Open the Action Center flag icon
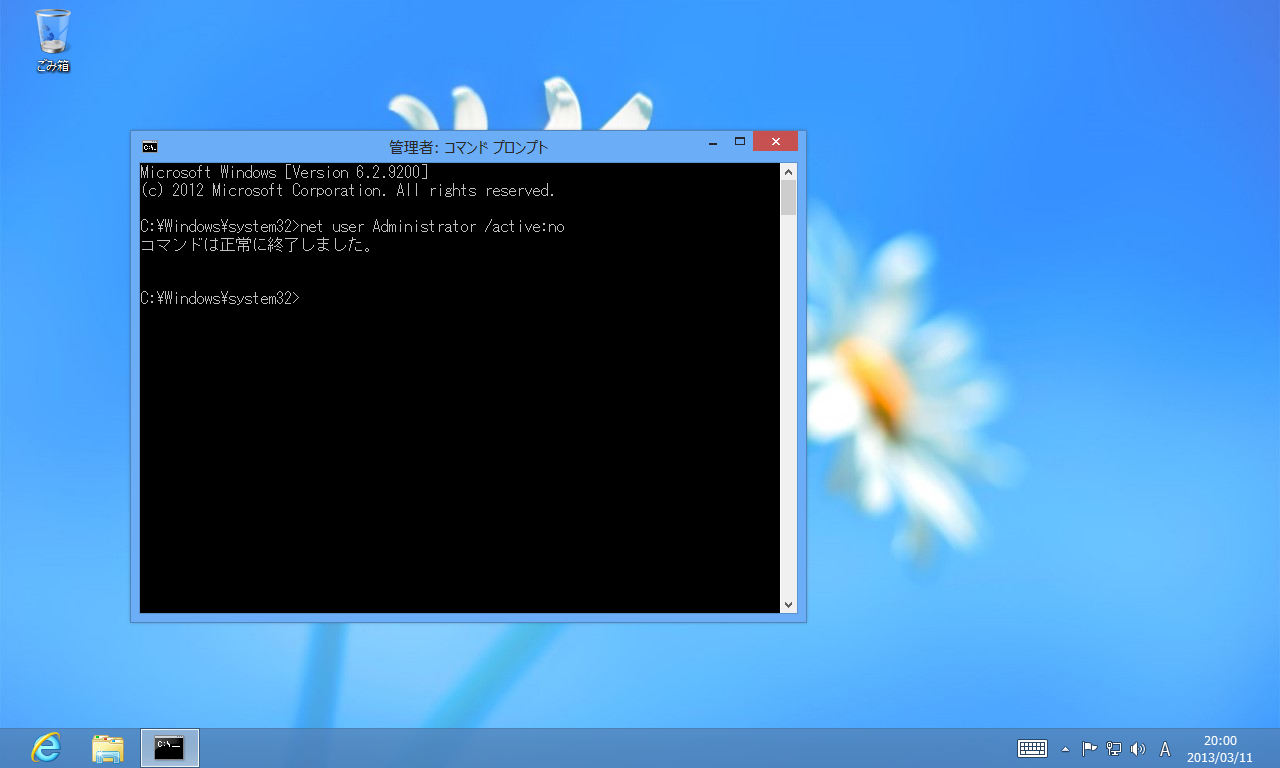 point(1090,748)
